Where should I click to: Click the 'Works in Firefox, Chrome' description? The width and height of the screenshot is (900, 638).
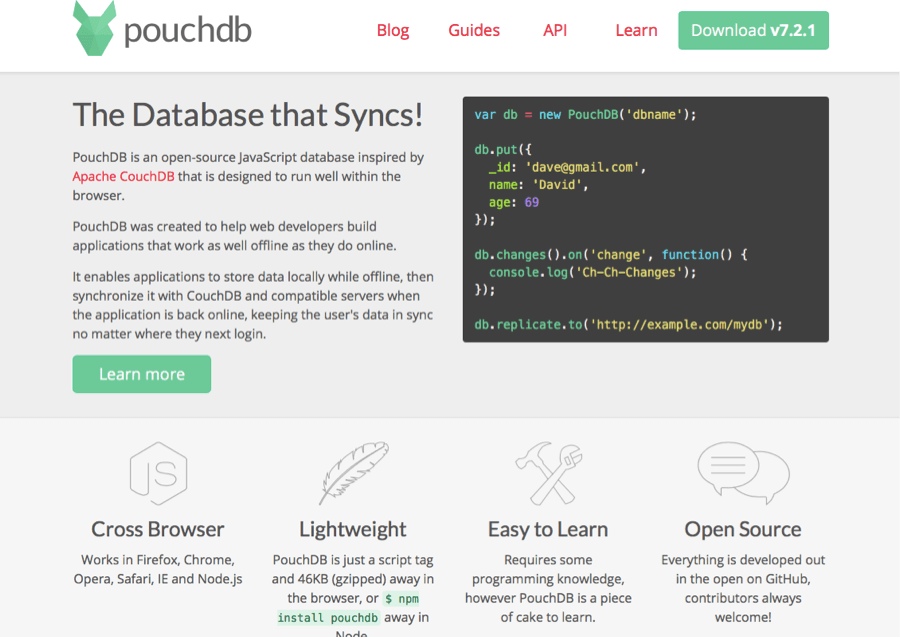158,569
